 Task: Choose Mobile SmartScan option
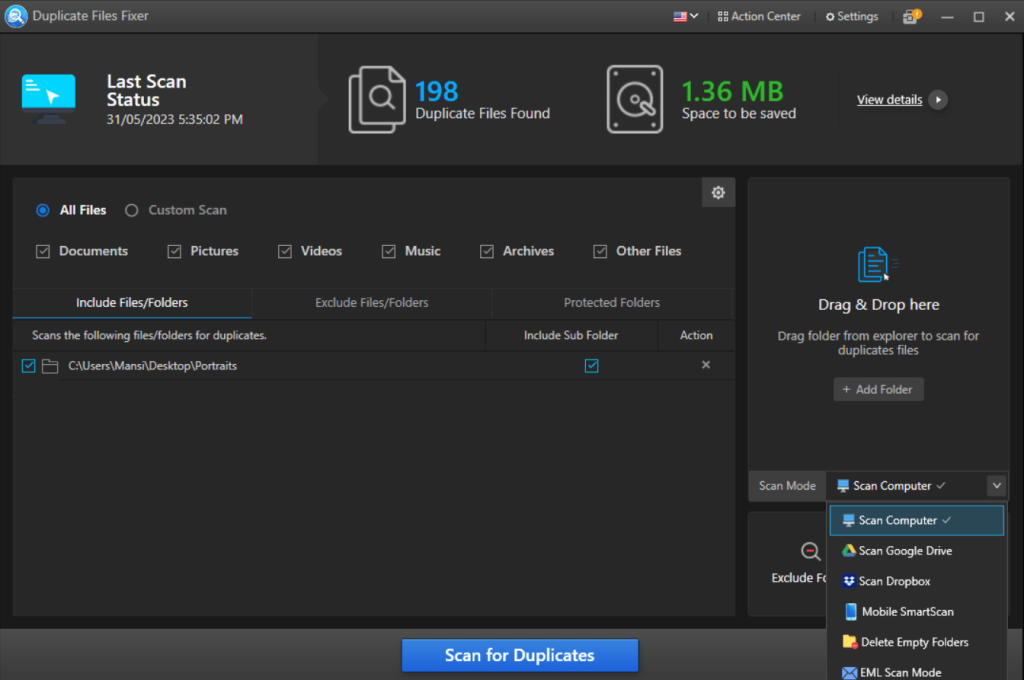pyautogui.click(x=916, y=612)
